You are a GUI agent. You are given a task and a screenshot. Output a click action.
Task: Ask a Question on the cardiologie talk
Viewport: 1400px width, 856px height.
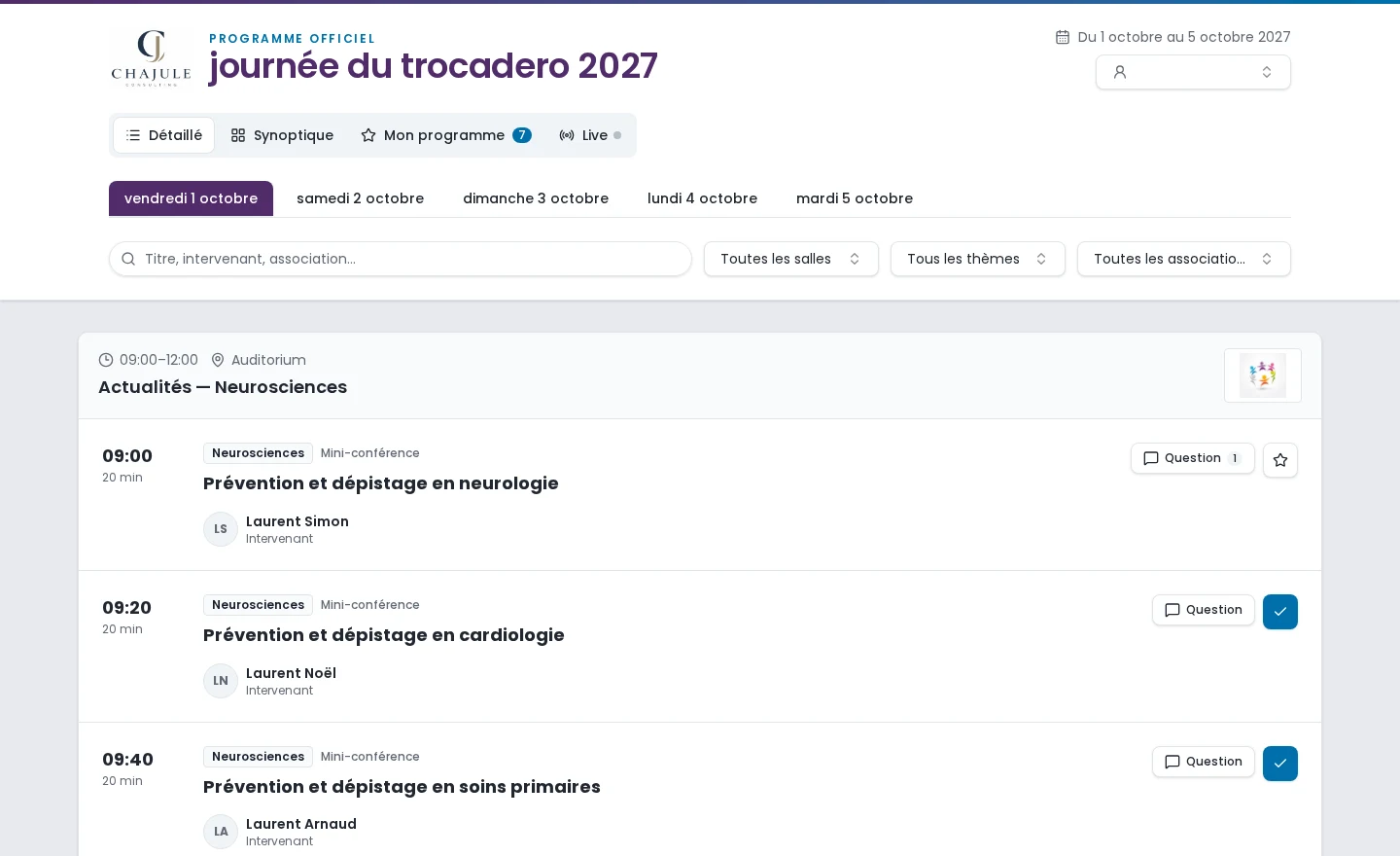click(1204, 610)
